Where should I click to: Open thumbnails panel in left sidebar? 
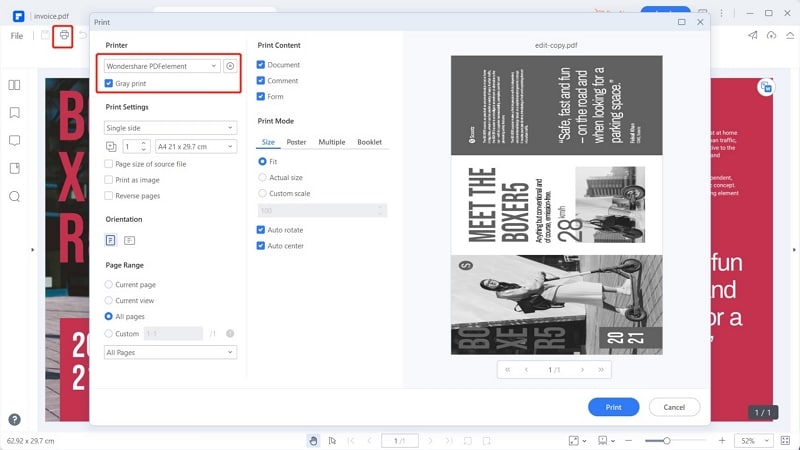14,85
